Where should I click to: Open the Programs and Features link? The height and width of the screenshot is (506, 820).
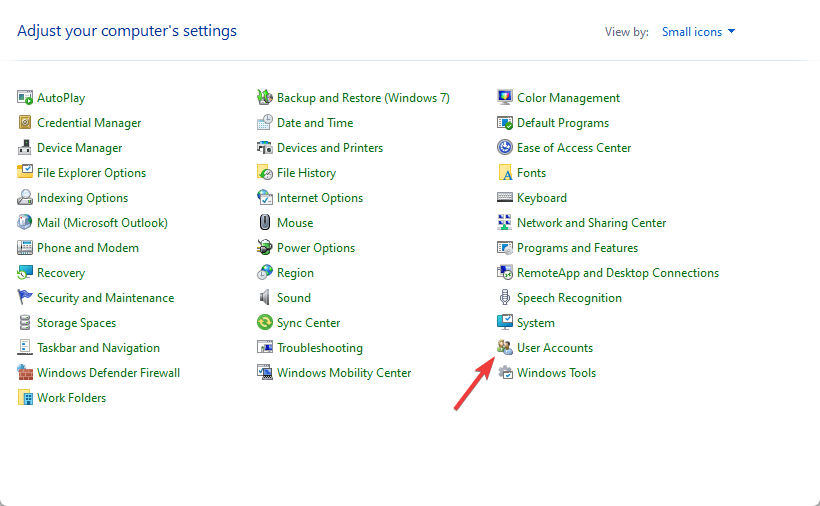click(577, 248)
